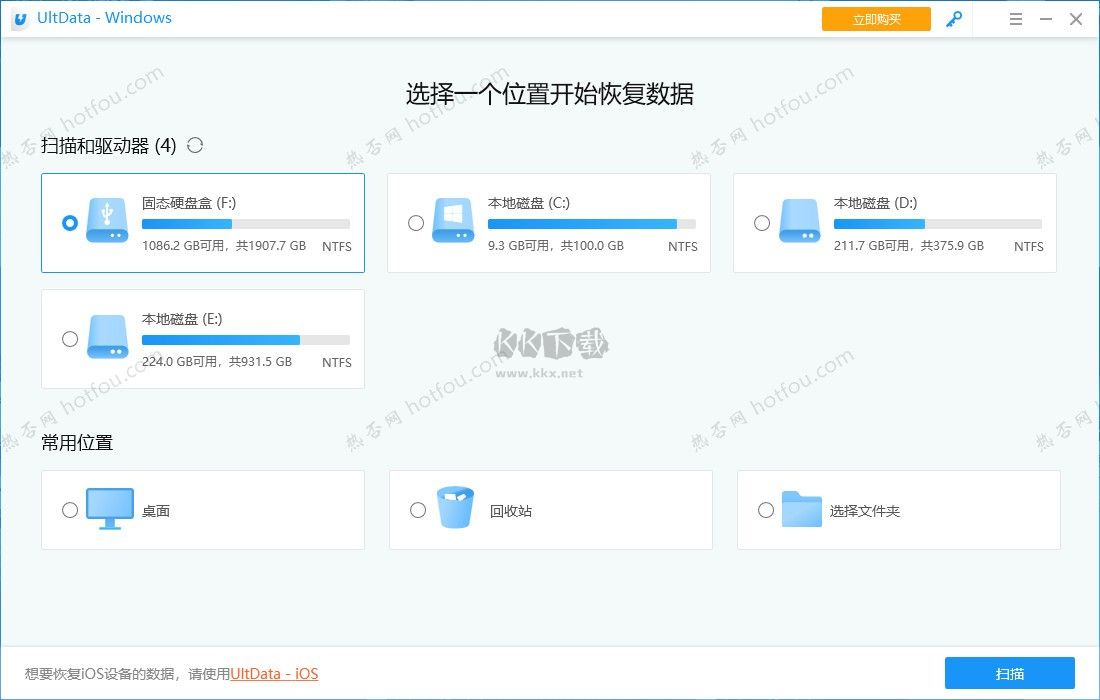Viewport: 1100px width, 700px height.
Task: Select the 选择文件夹 option
Action: click(765, 510)
